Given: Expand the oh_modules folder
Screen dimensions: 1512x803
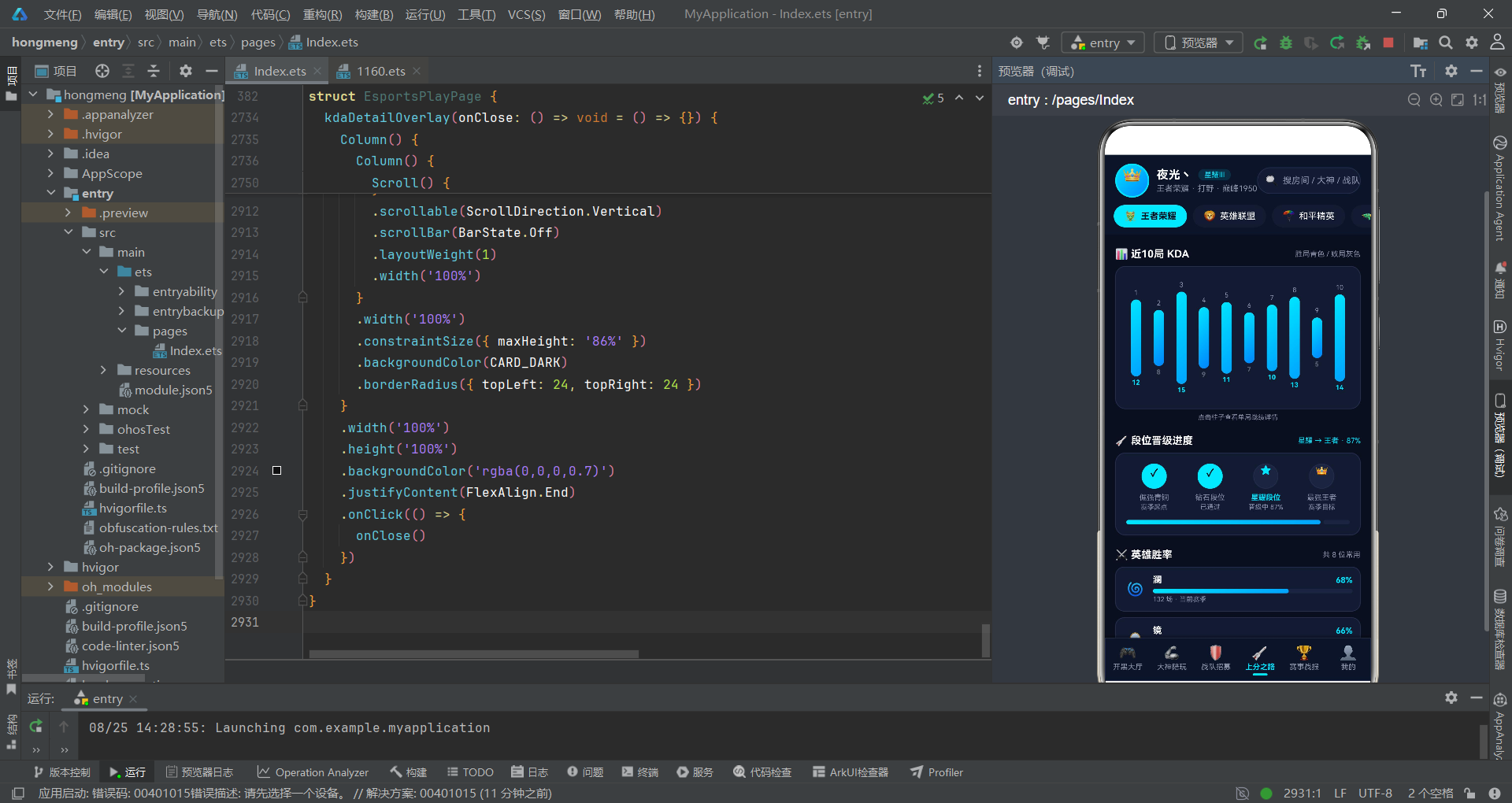Looking at the screenshot, I should tap(50, 587).
